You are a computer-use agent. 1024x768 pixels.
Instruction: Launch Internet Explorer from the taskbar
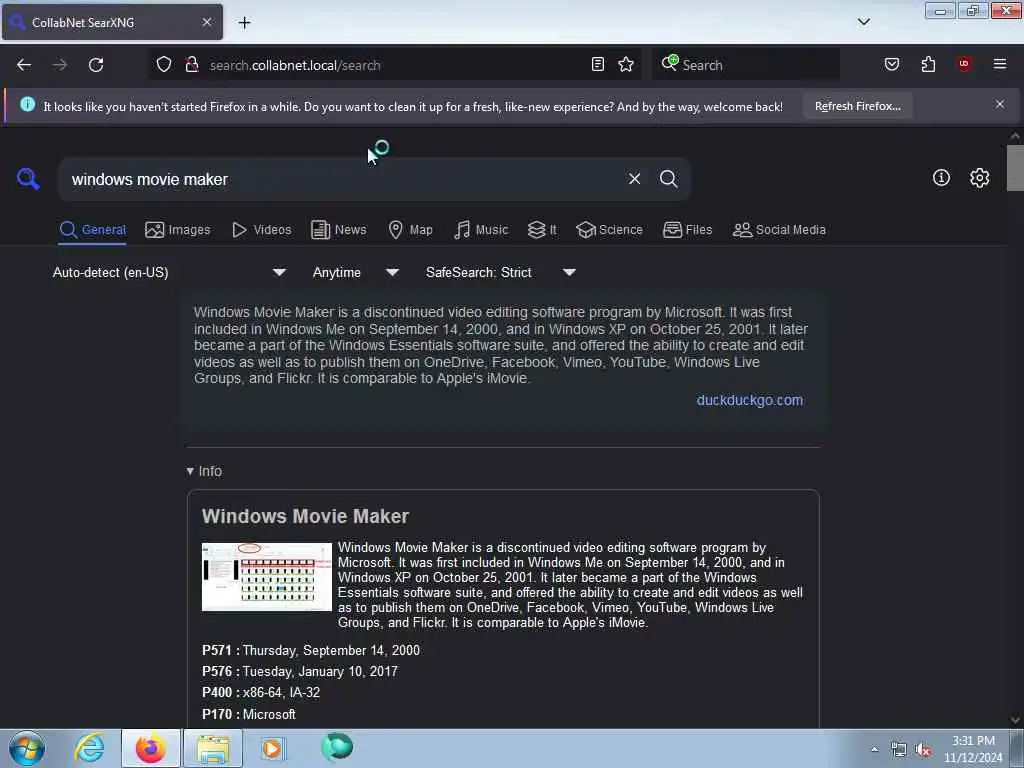(89, 748)
